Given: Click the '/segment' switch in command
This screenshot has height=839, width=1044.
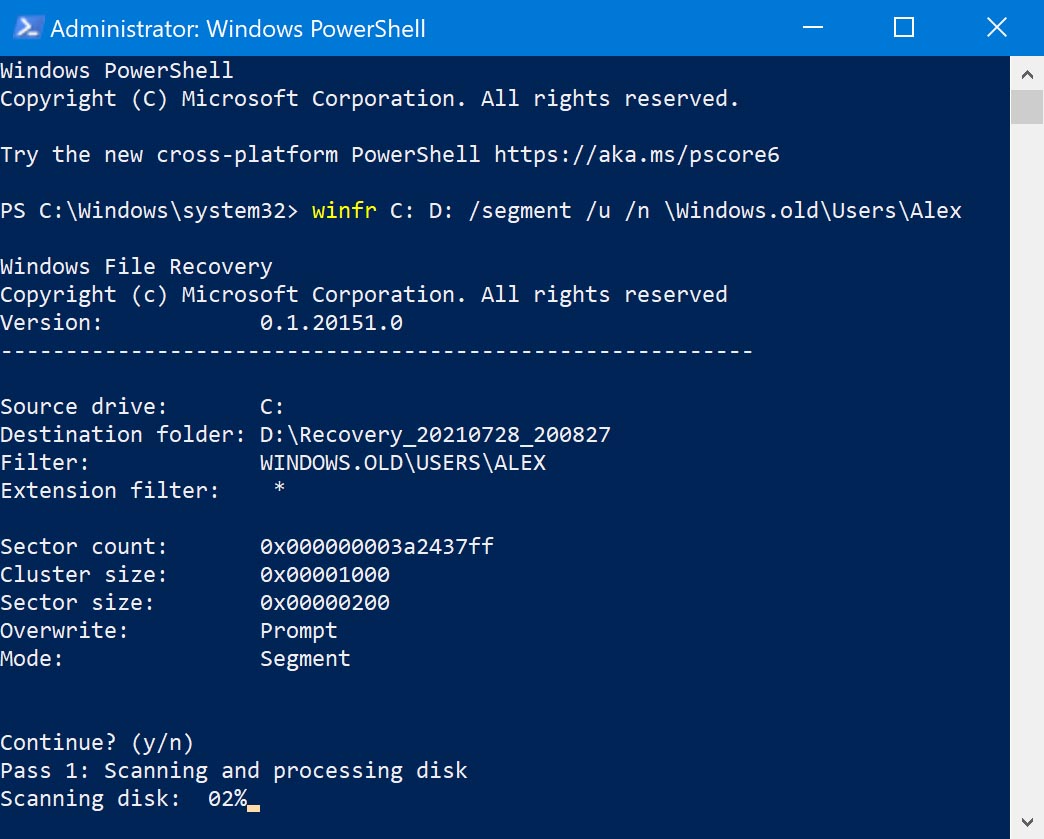Looking at the screenshot, I should pyautogui.click(x=519, y=211).
